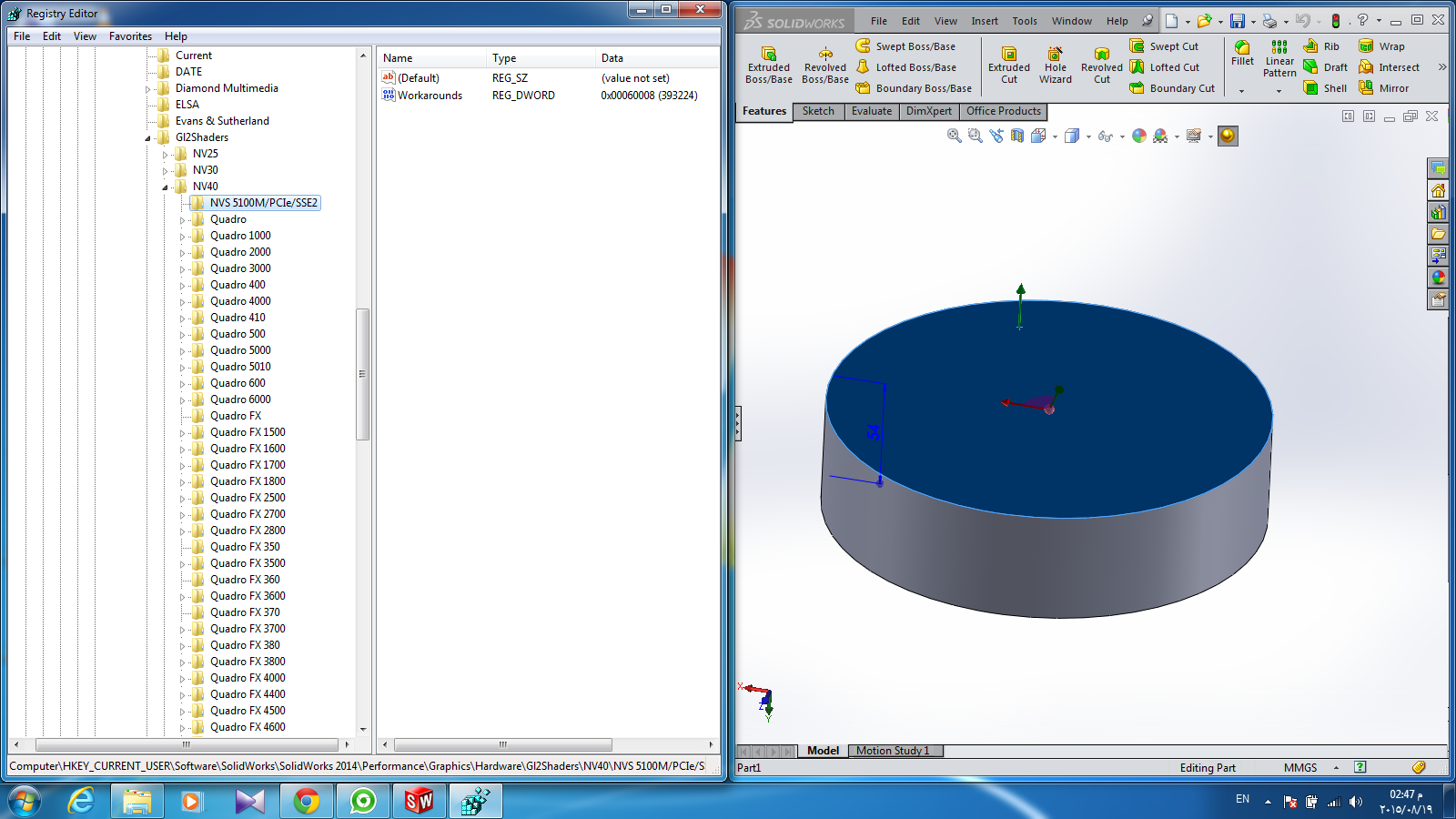Click the Windows Start button
The width and height of the screenshot is (1456, 819).
click(25, 801)
